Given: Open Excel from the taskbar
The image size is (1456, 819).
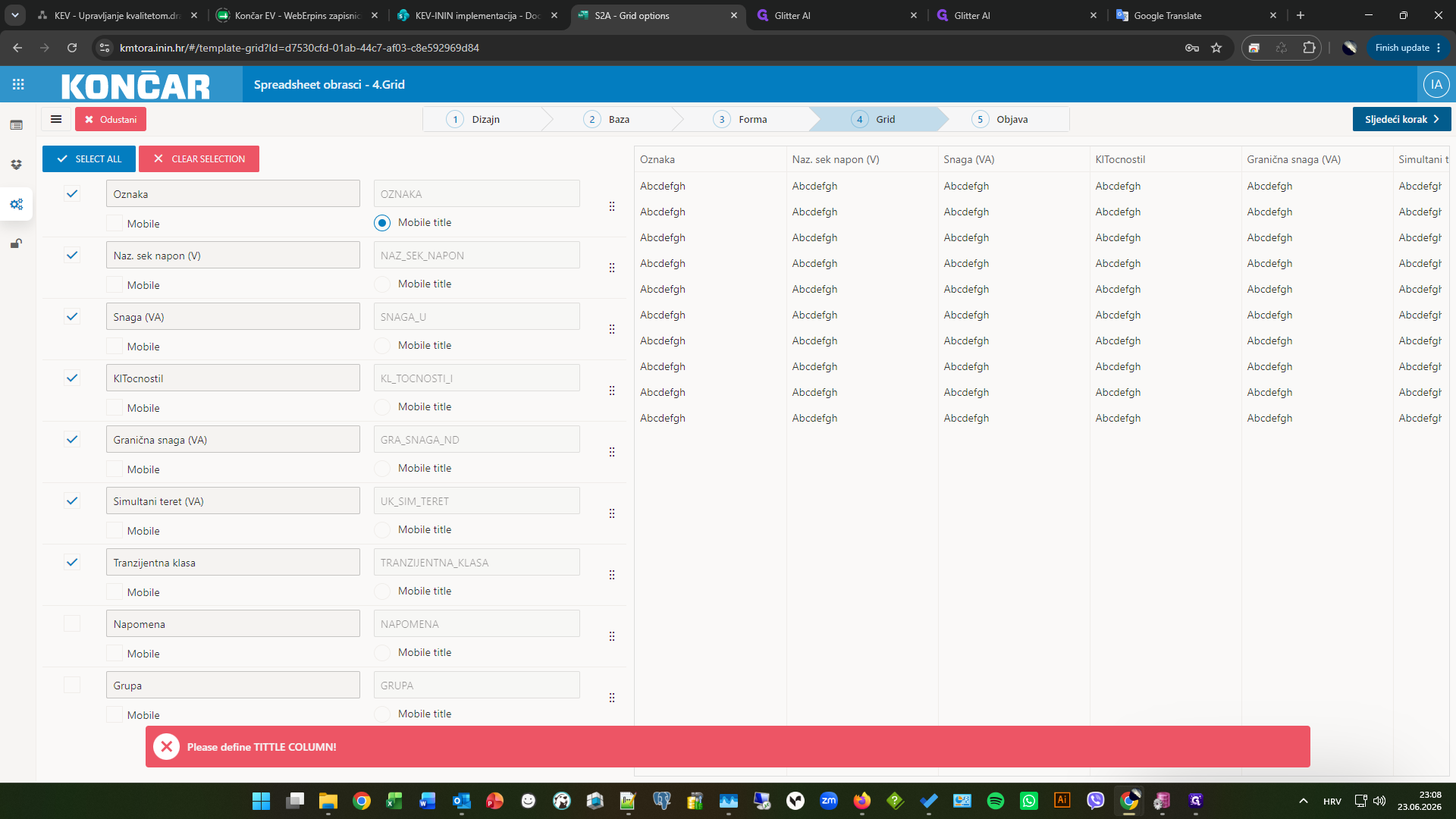Looking at the screenshot, I should (x=395, y=801).
